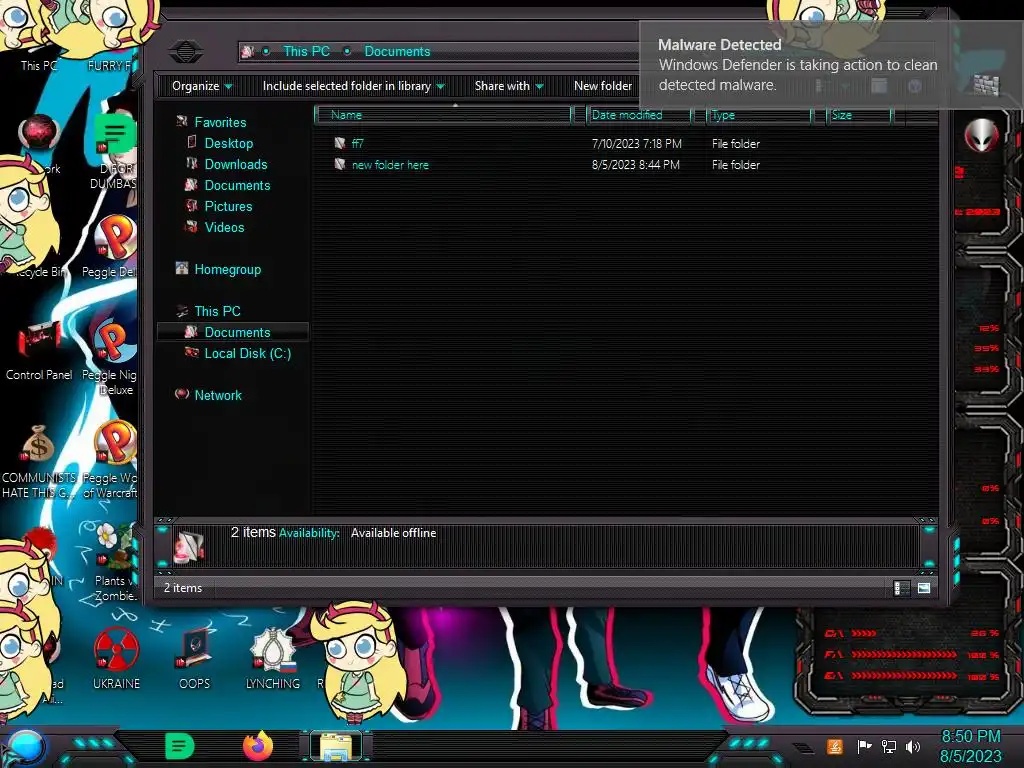Launch Firefox from the taskbar
Image resolution: width=1024 pixels, height=768 pixels.
(258, 746)
